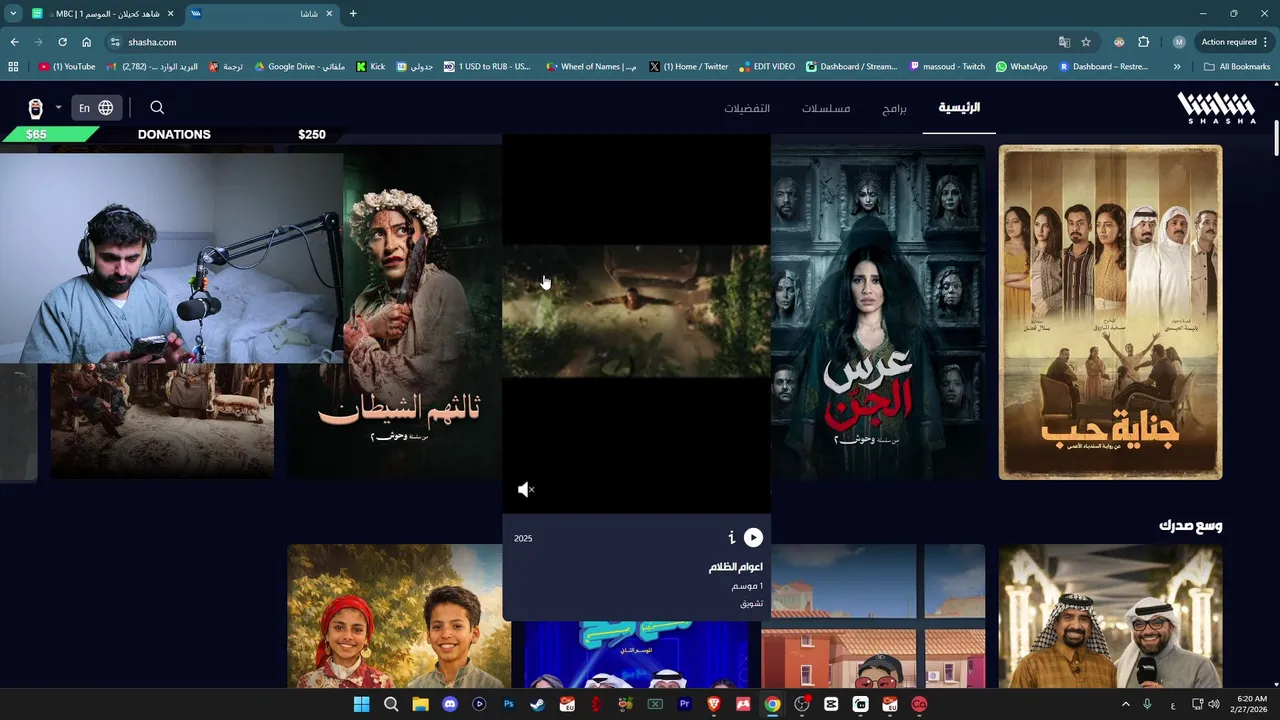
Task: Launch Photoshop from the taskbar
Action: coord(508,704)
